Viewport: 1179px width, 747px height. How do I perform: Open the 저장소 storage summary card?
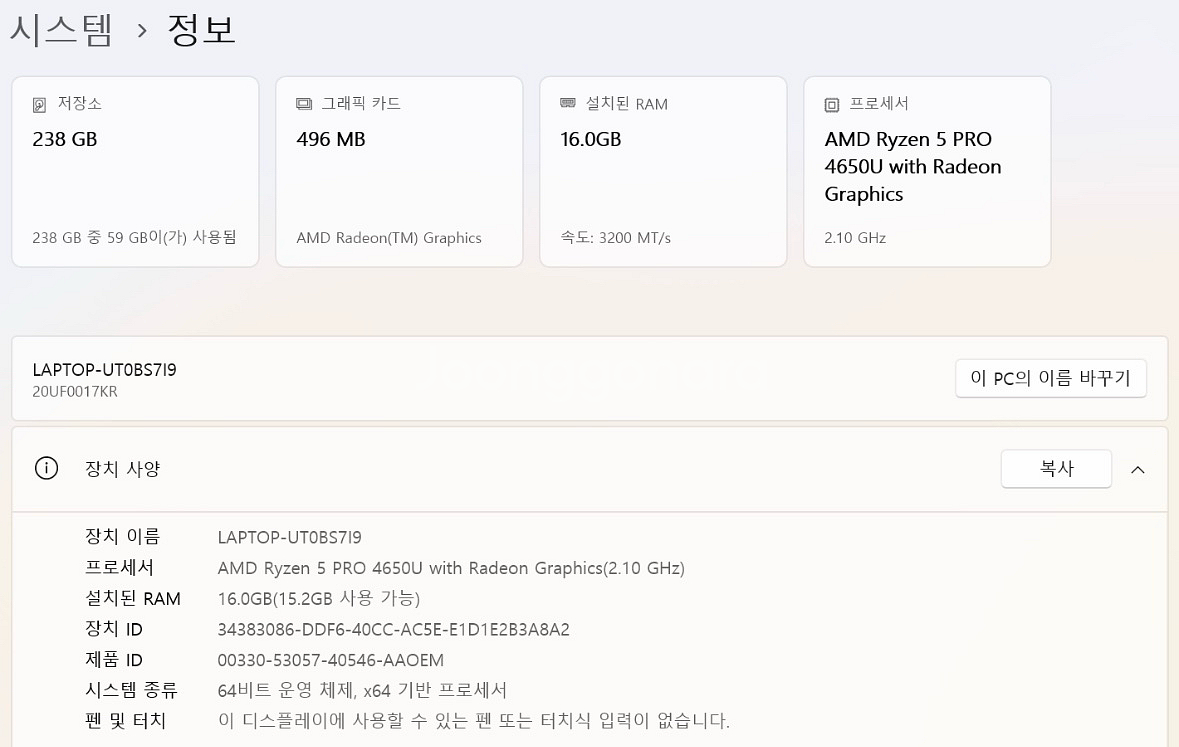135,170
